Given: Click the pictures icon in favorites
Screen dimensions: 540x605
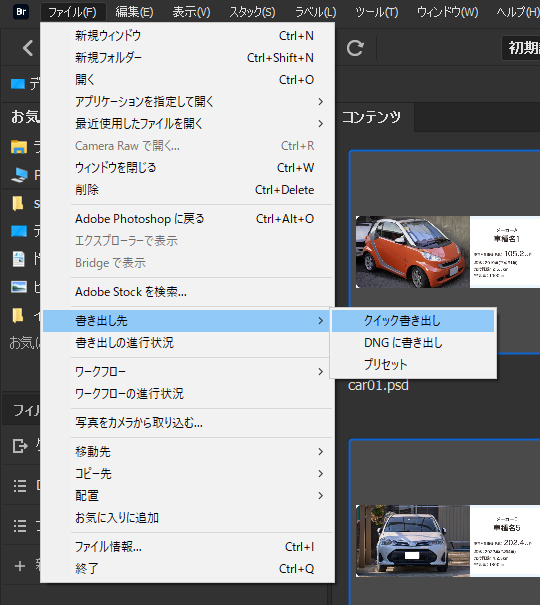Looking at the screenshot, I should click(x=19, y=287).
